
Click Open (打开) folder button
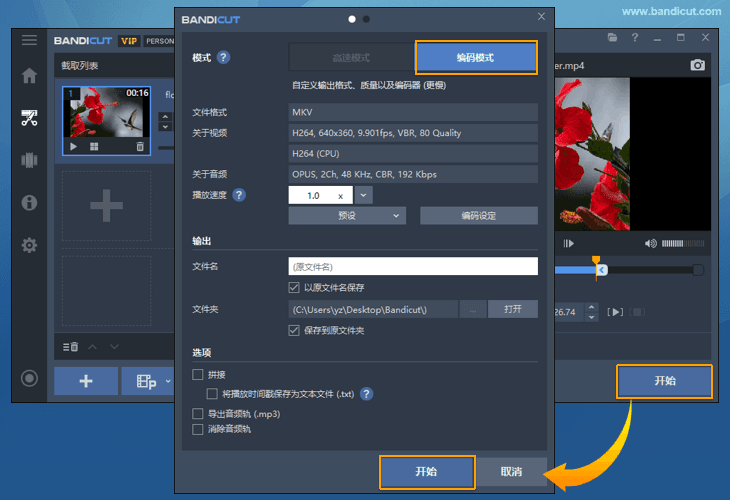(513, 309)
